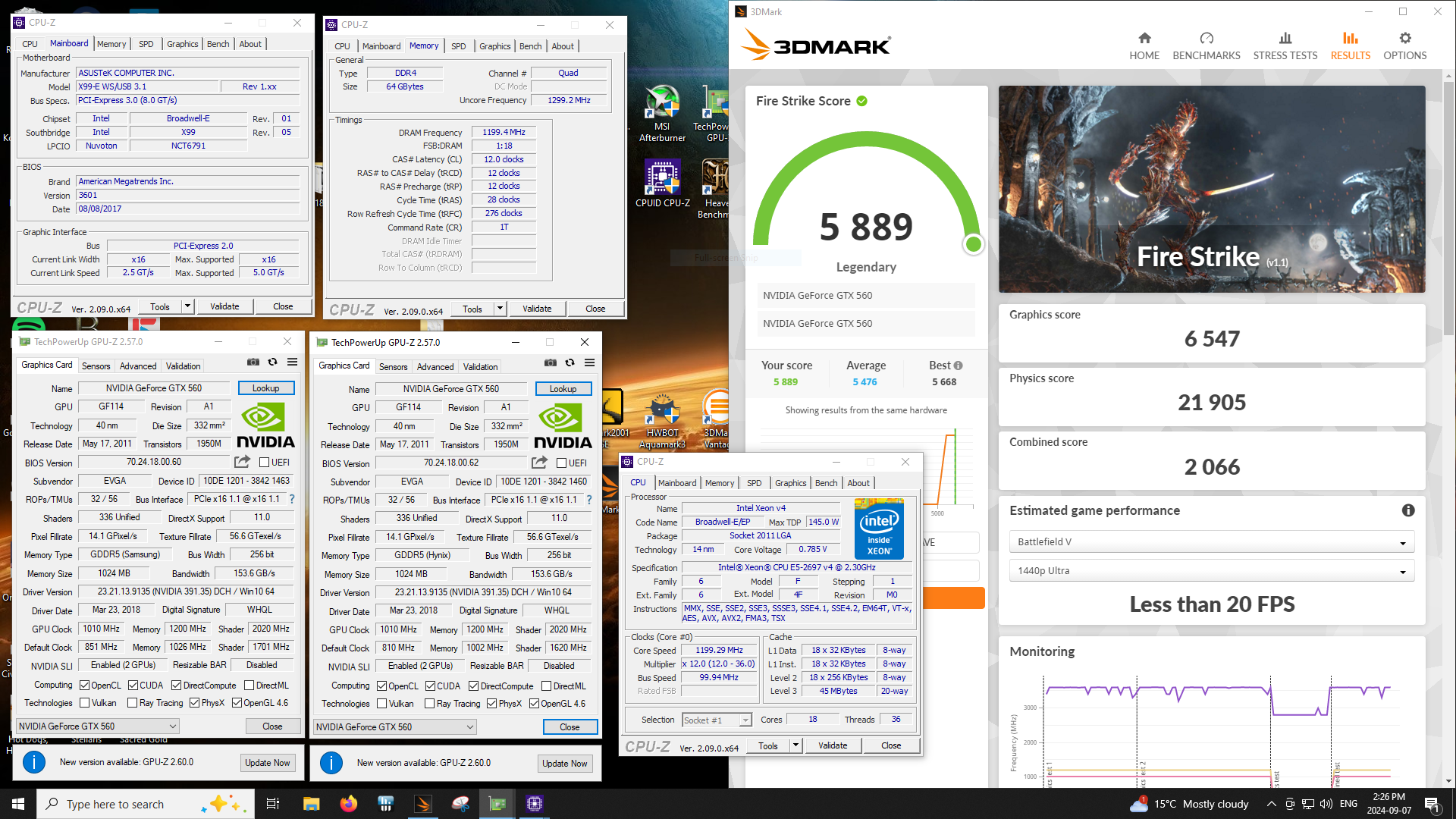Open GPU selector dropdown in left GPU-Z
The width and height of the screenshot is (1456, 819).
coord(97,726)
